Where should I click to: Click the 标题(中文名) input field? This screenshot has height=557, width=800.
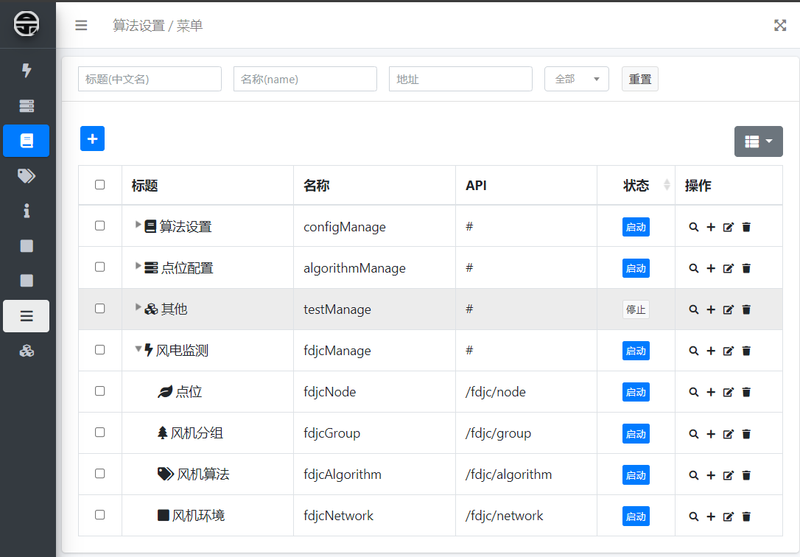coord(149,79)
